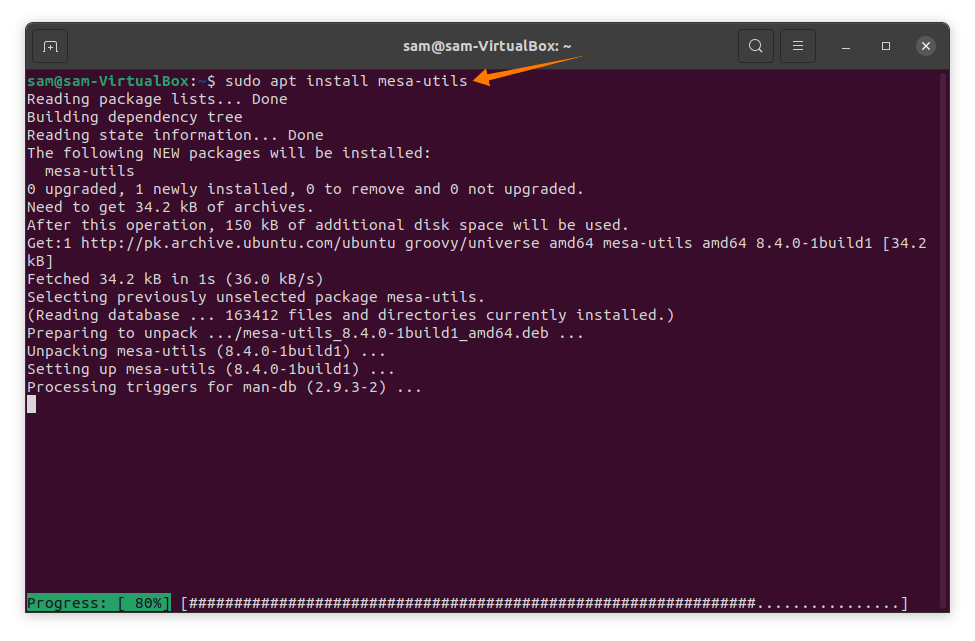Open the hamburger menu
The width and height of the screenshot is (975, 641).
[798, 46]
